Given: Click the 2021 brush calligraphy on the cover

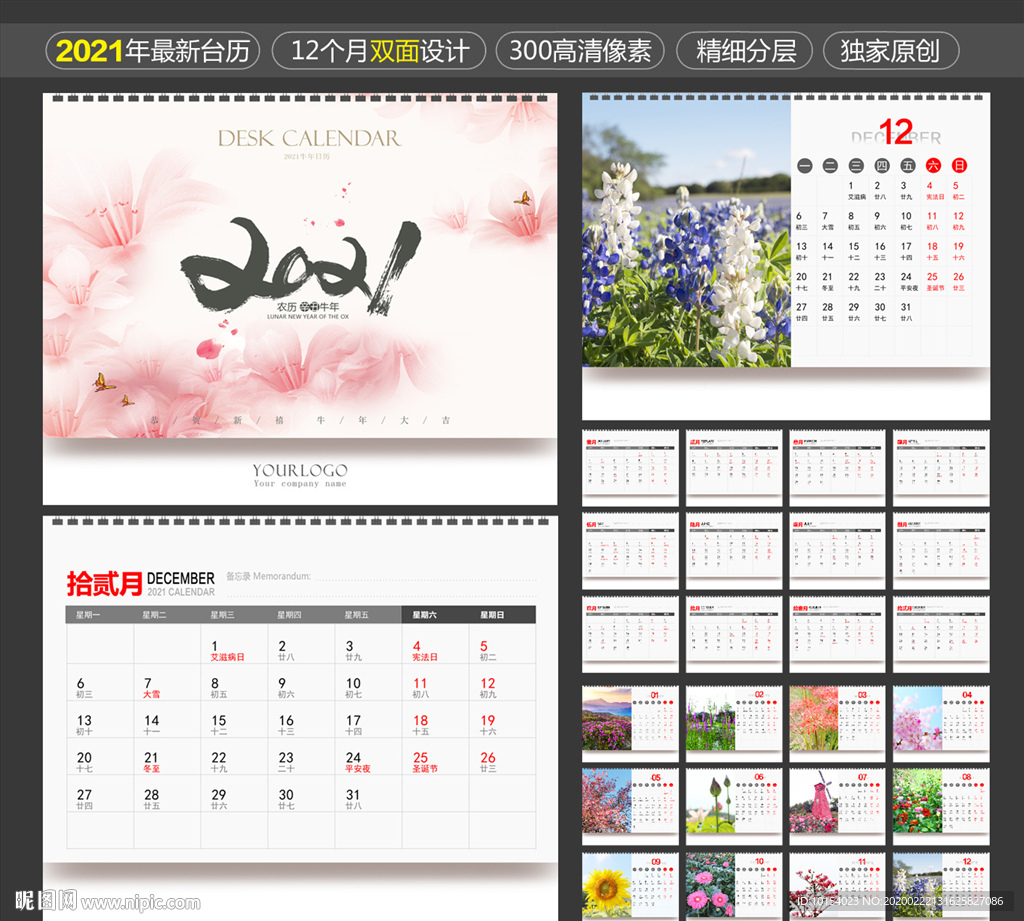Looking at the screenshot, I should coord(300,265).
